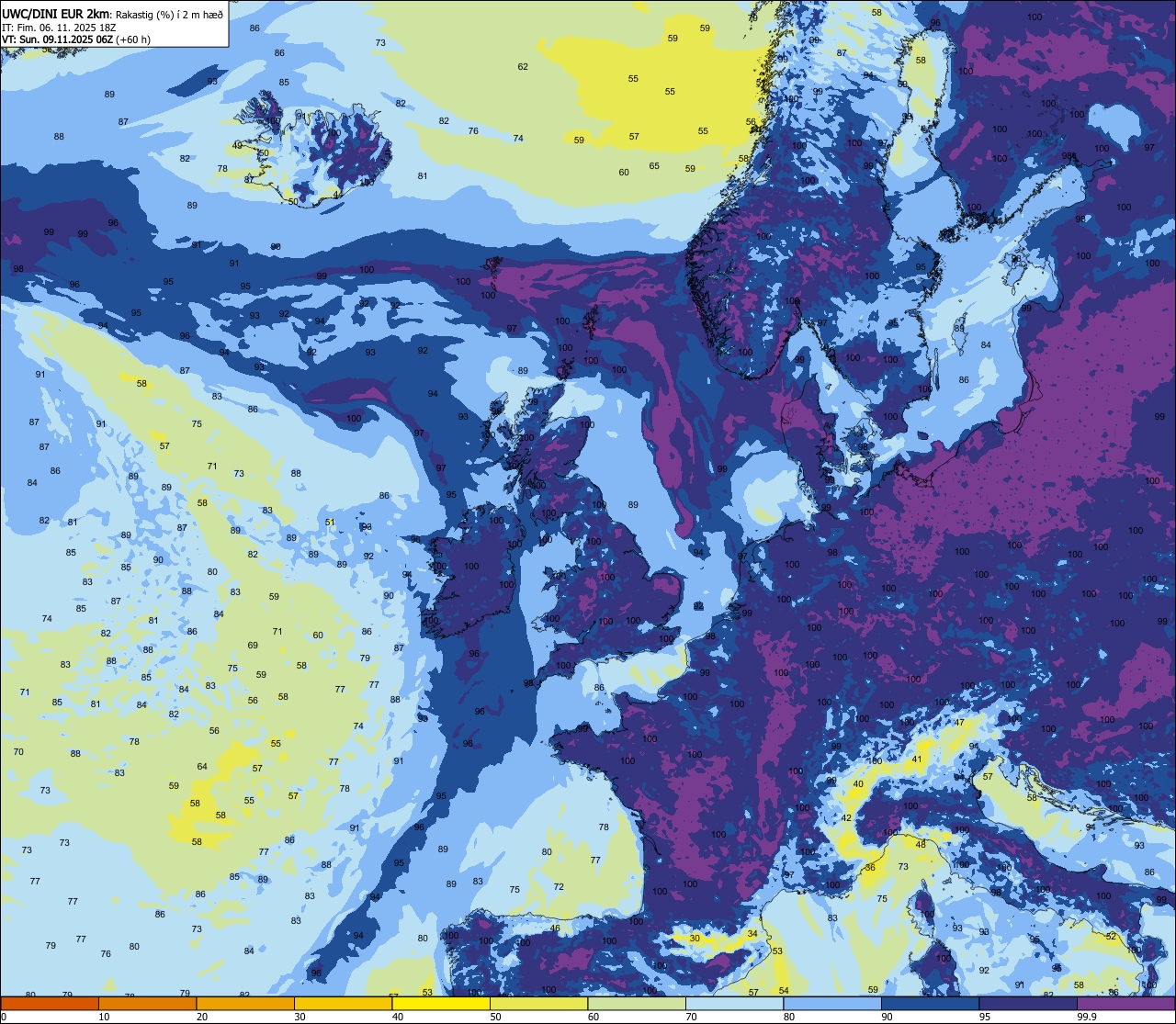Select the map value '69' in the Atlantic
1176x1024 pixels.
[x=253, y=645]
